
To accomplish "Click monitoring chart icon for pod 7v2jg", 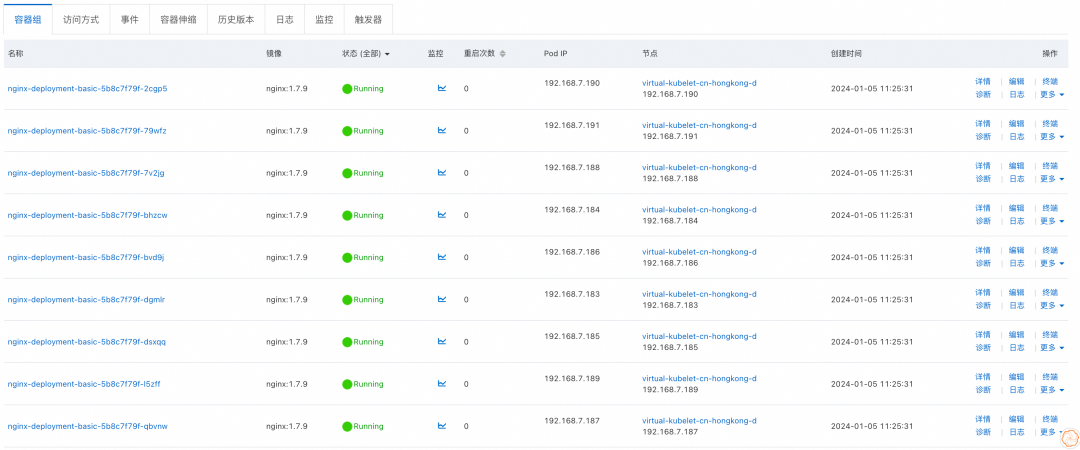I will (x=442, y=172).
